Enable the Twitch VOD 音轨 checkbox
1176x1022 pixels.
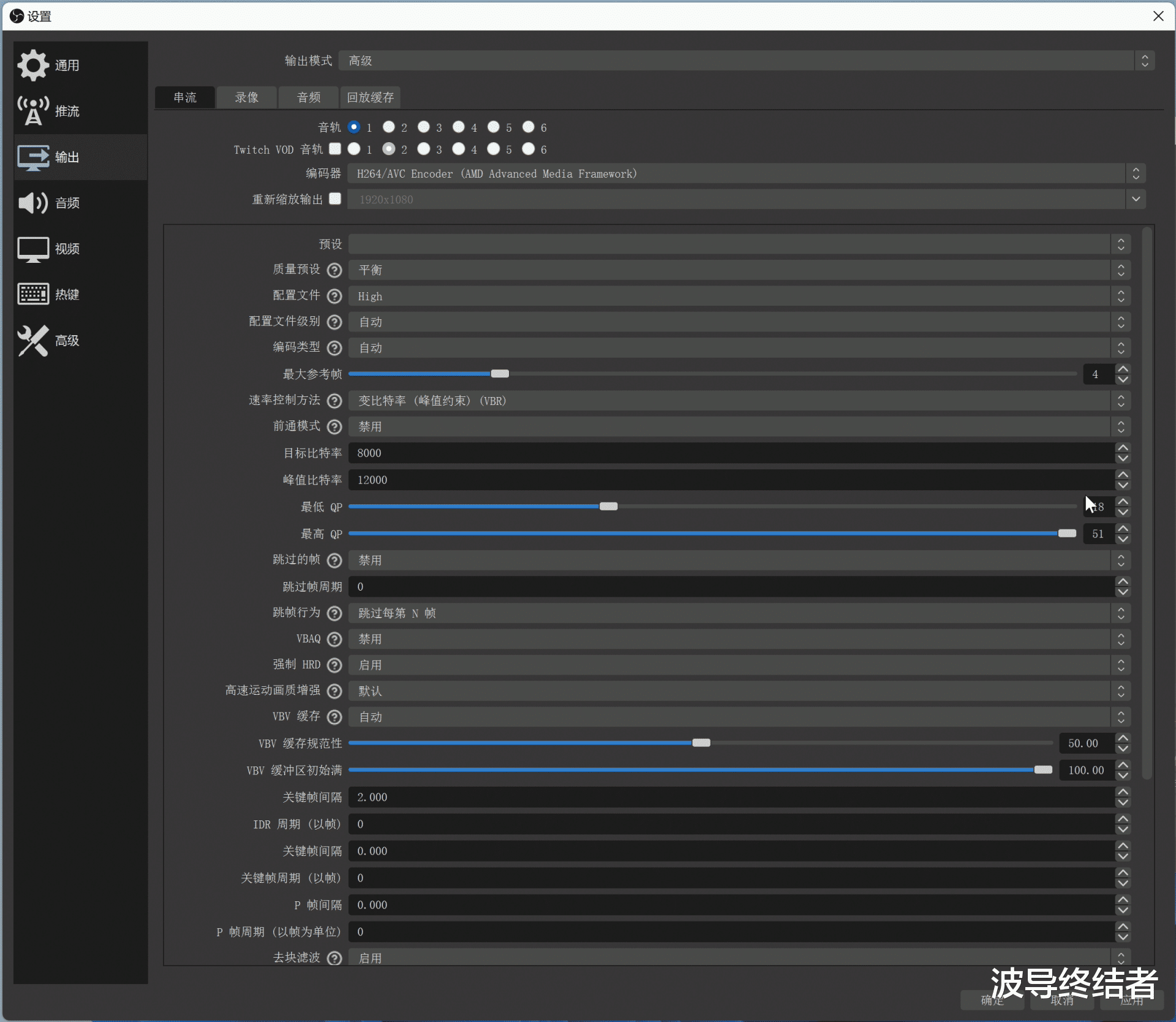[335, 149]
